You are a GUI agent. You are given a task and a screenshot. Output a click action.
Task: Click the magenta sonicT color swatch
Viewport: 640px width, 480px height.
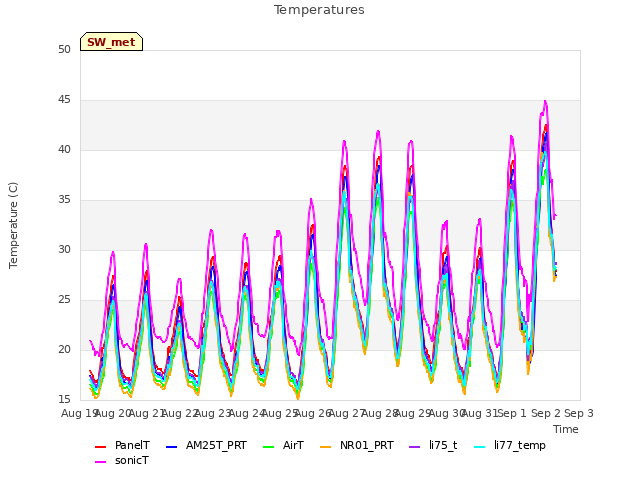[100, 462]
